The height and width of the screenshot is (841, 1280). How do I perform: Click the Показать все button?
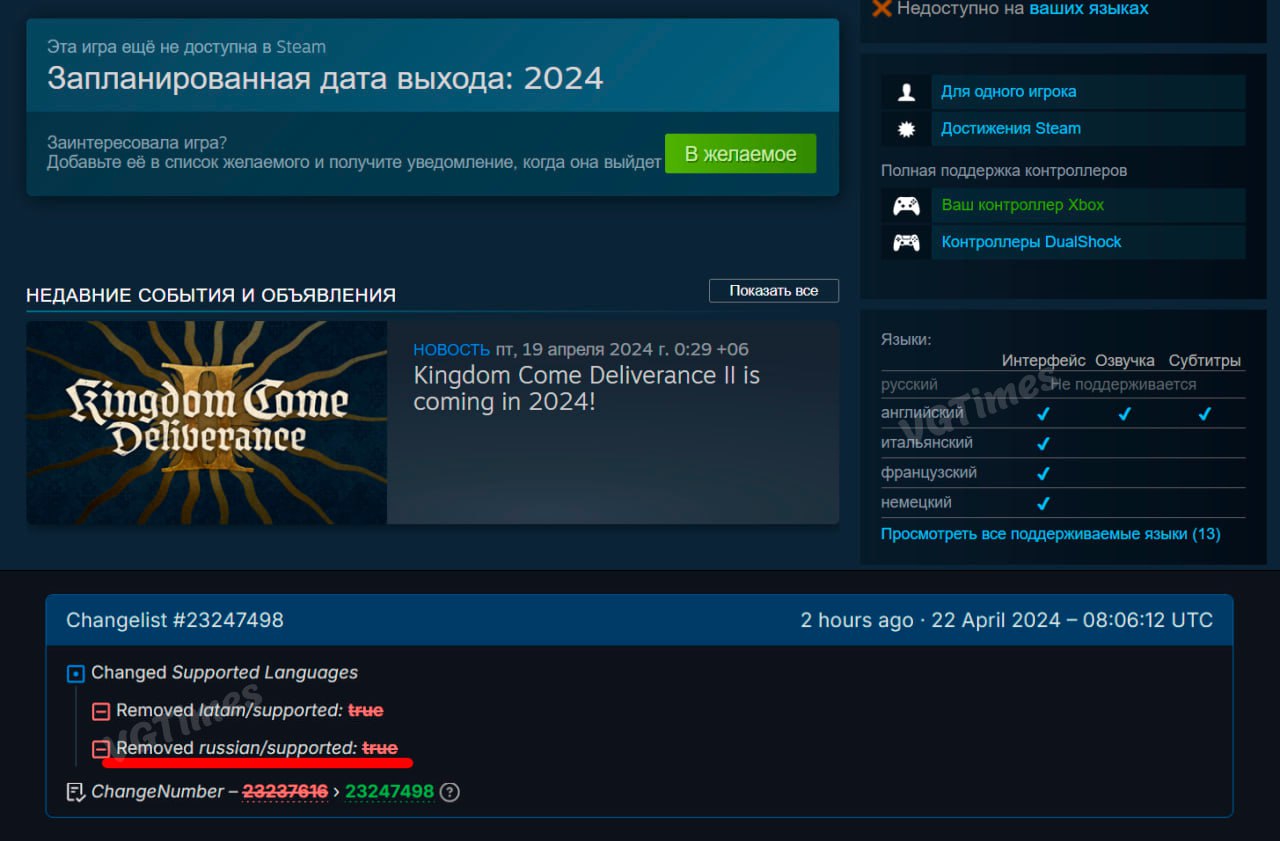[x=773, y=291]
